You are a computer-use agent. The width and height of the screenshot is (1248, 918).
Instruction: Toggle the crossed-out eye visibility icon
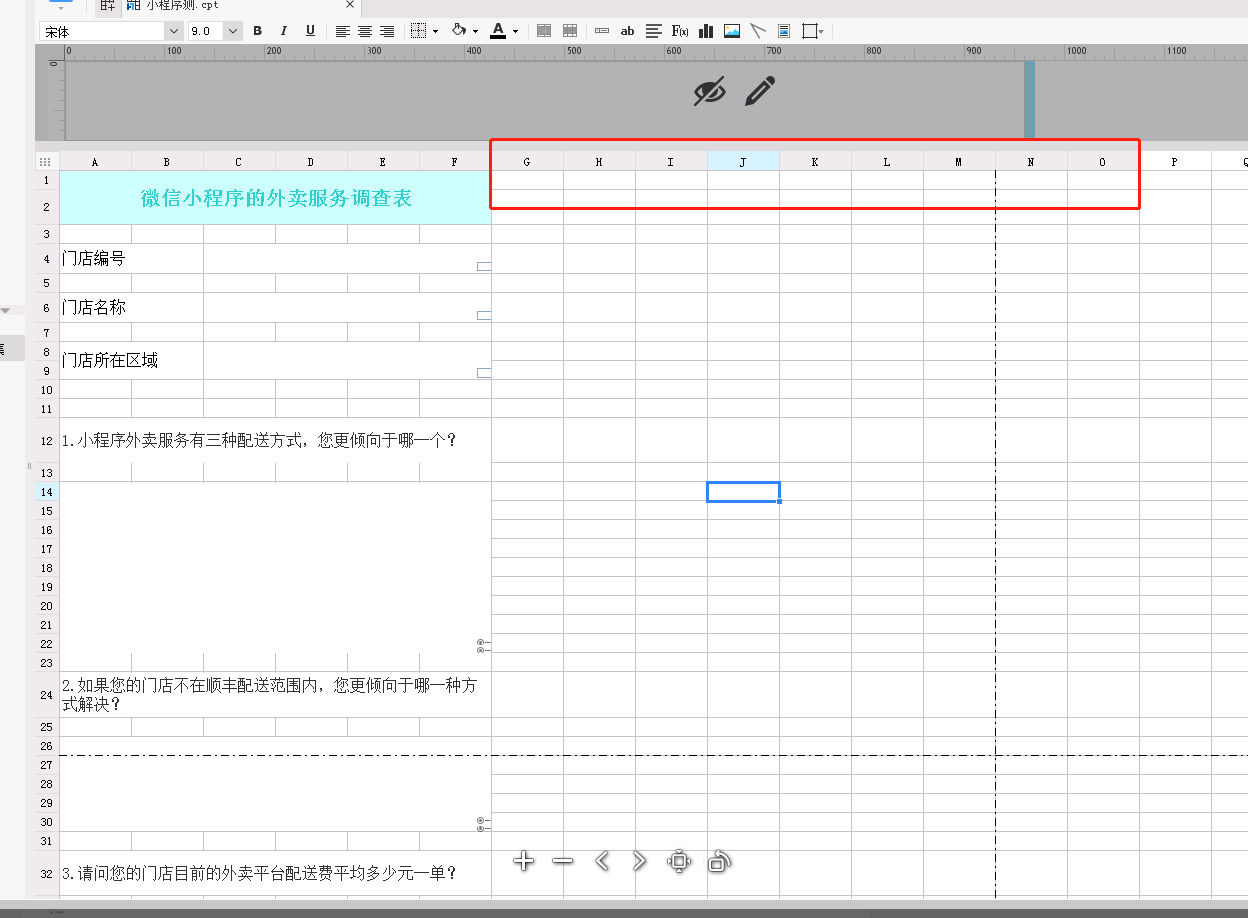[x=709, y=91]
